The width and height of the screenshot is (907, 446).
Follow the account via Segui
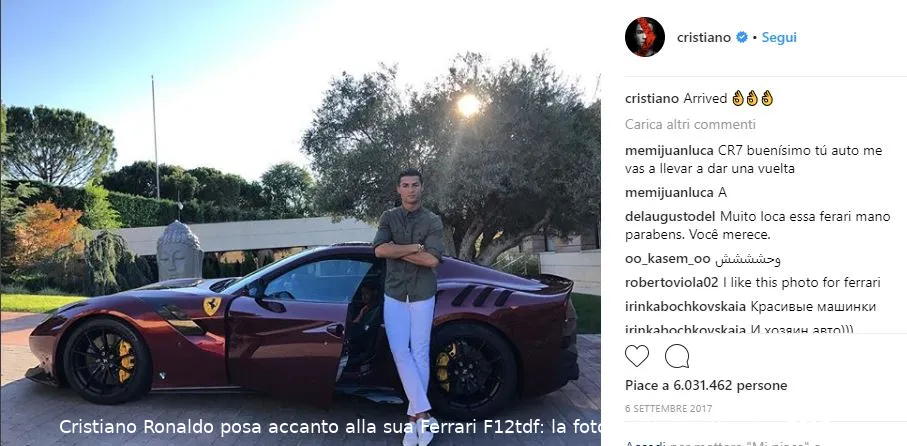click(779, 38)
